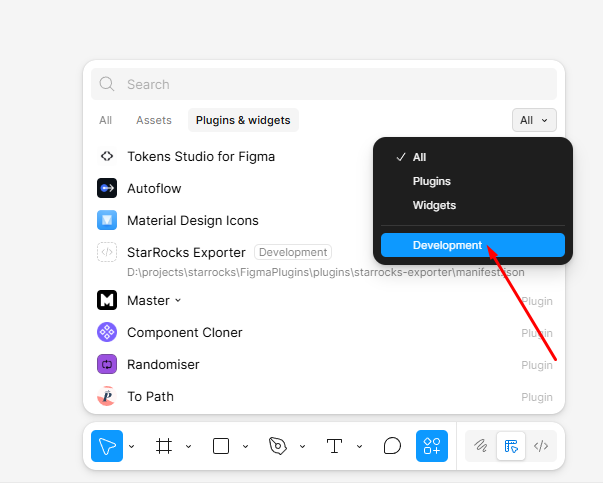Run StarRocks Exporter plugin

(x=186, y=252)
